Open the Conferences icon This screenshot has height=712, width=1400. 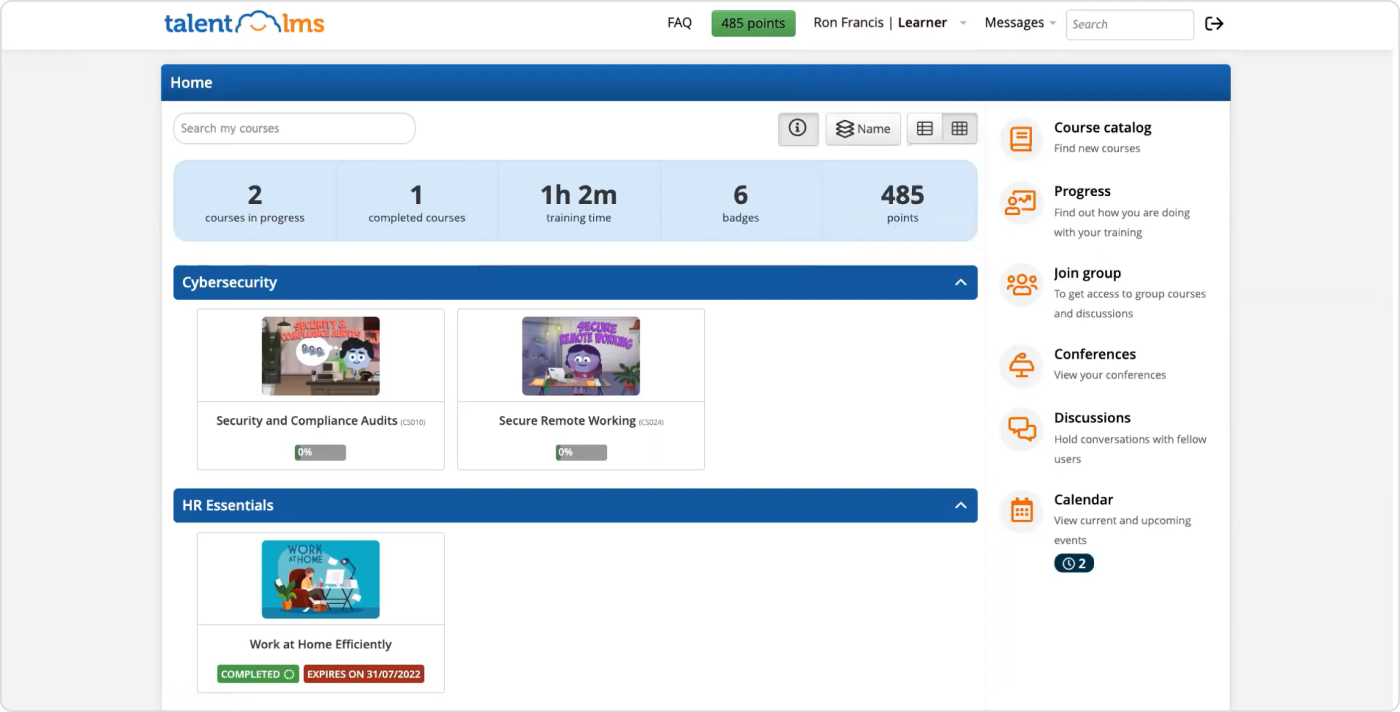(x=1020, y=365)
